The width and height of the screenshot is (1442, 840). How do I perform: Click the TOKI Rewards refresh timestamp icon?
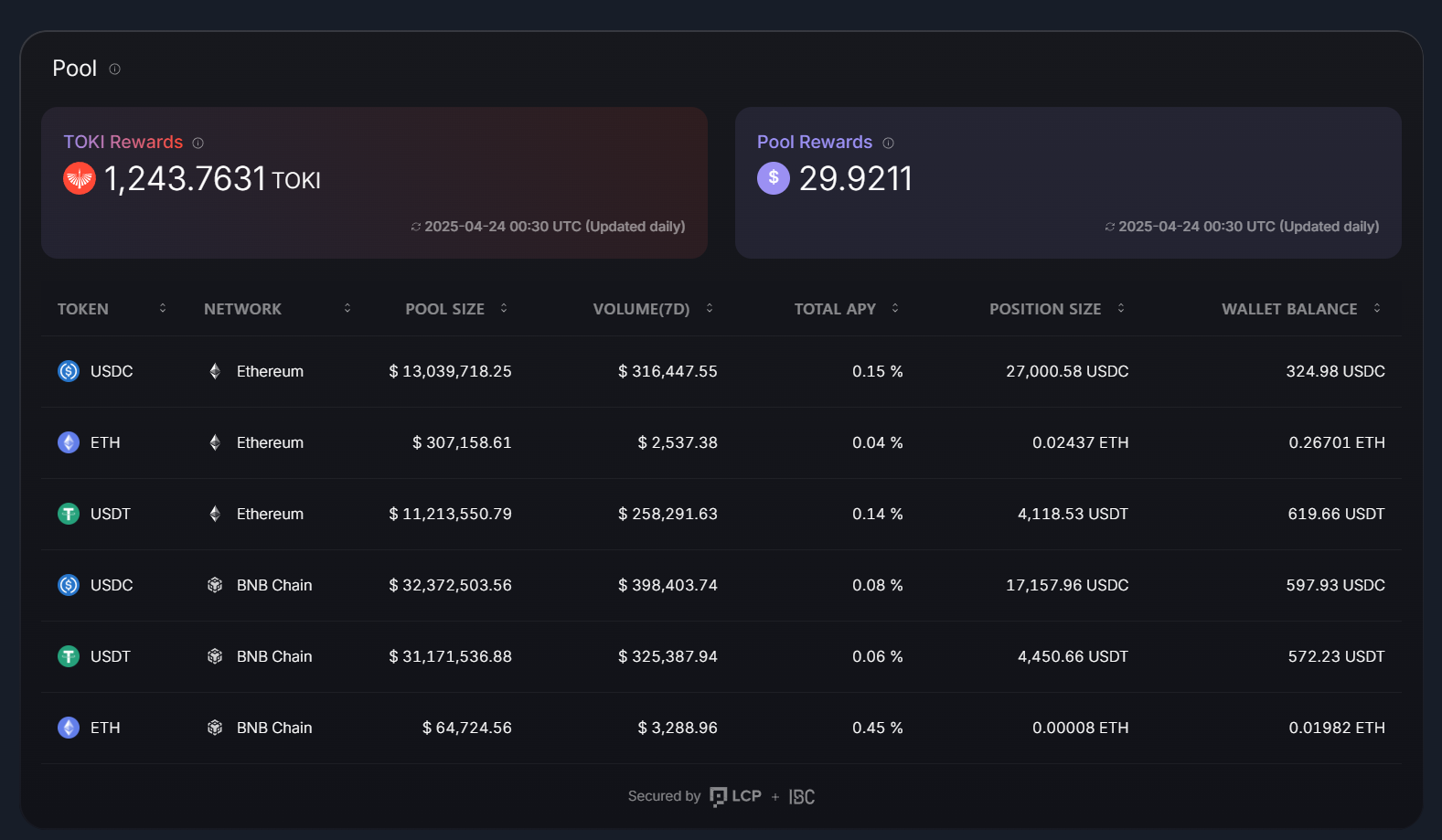416,227
